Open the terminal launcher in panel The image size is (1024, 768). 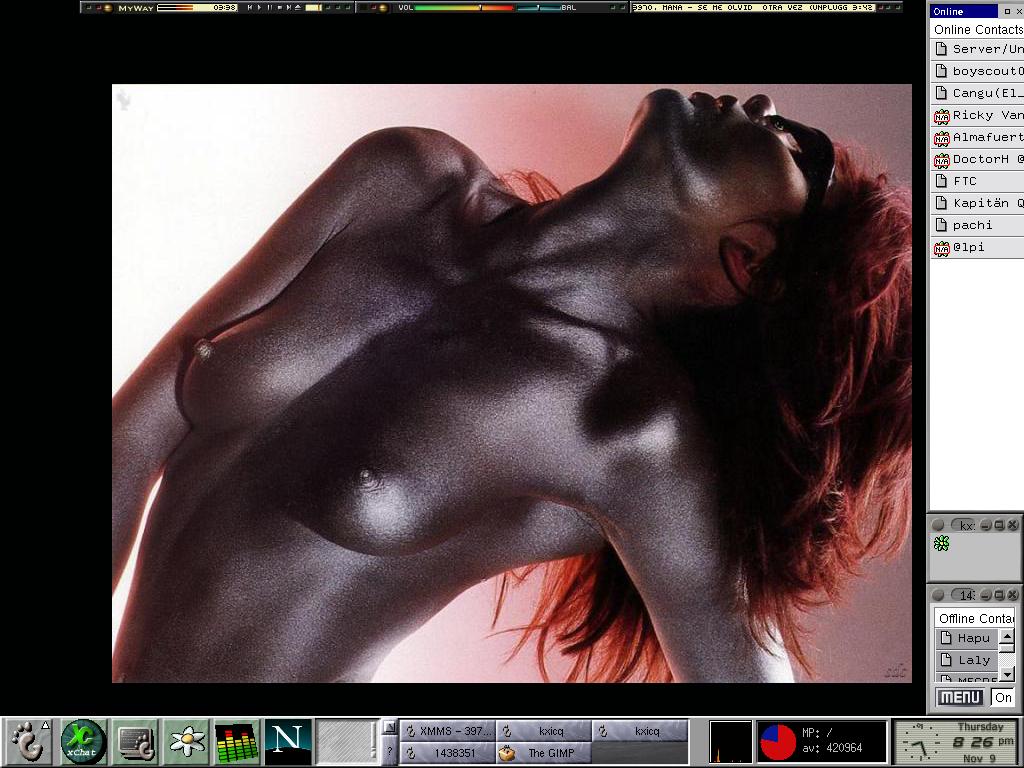click(135, 741)
